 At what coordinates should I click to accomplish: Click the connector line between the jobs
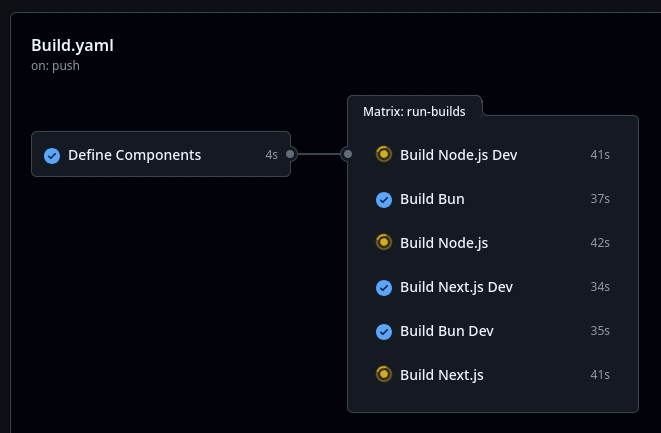click(x=319, y=154)
